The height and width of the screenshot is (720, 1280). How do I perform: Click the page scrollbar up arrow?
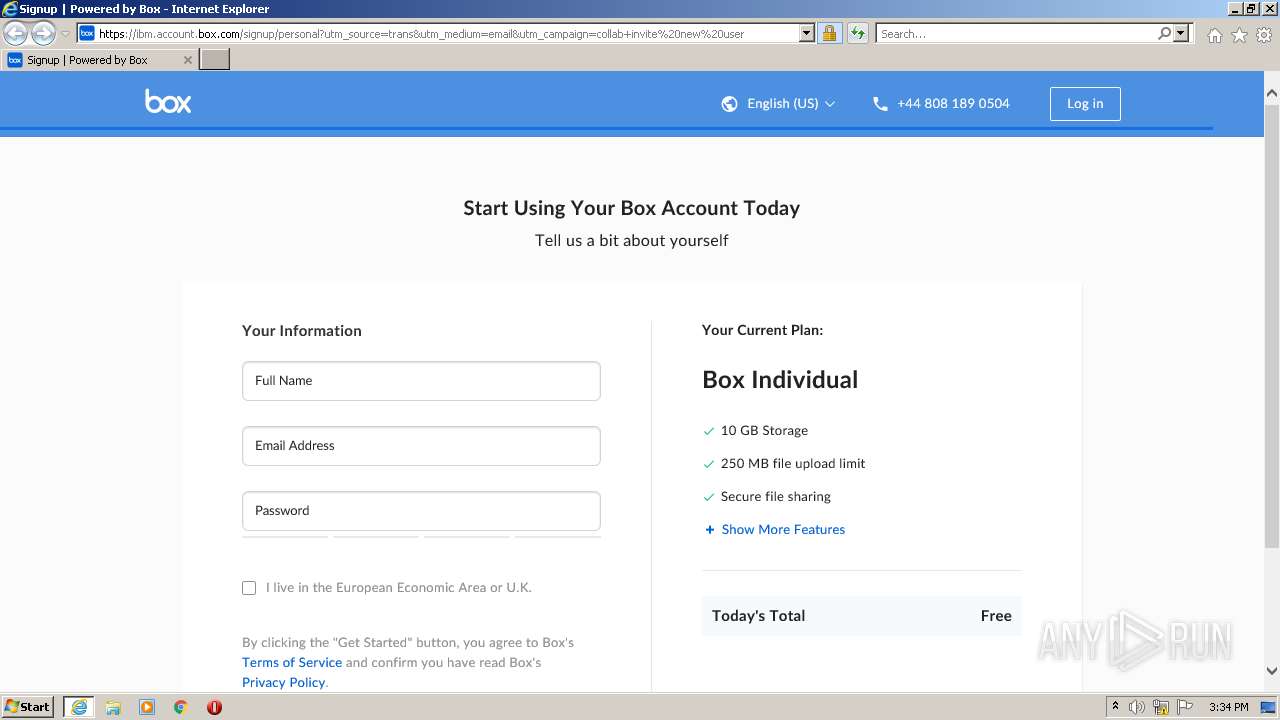click(x=1272, y=93)
